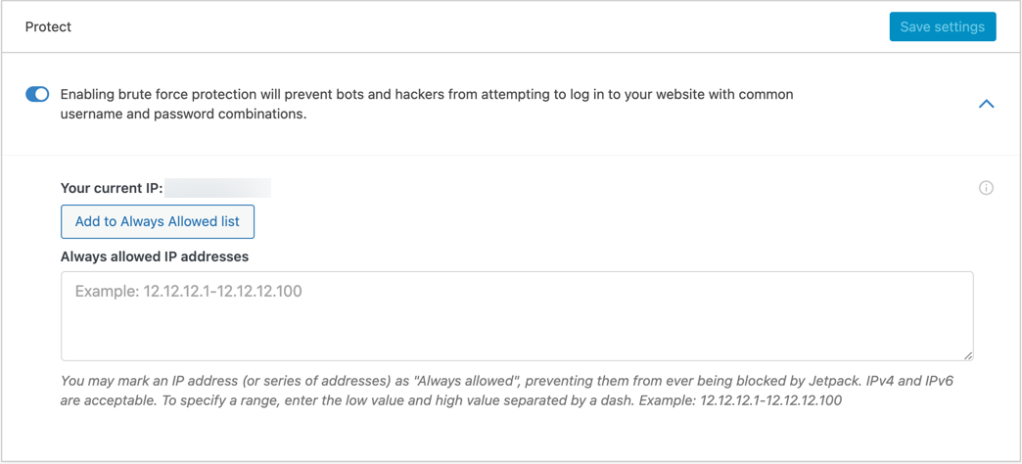Click the info icon beside current IP
Image resolution: width=1022 pixels, height=464 pixels.
(986, 188)
